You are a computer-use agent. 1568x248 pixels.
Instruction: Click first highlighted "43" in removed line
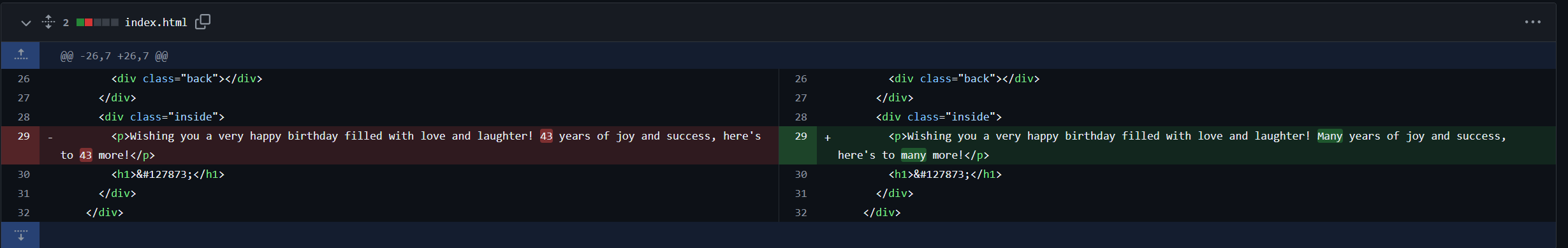point(546,136)
